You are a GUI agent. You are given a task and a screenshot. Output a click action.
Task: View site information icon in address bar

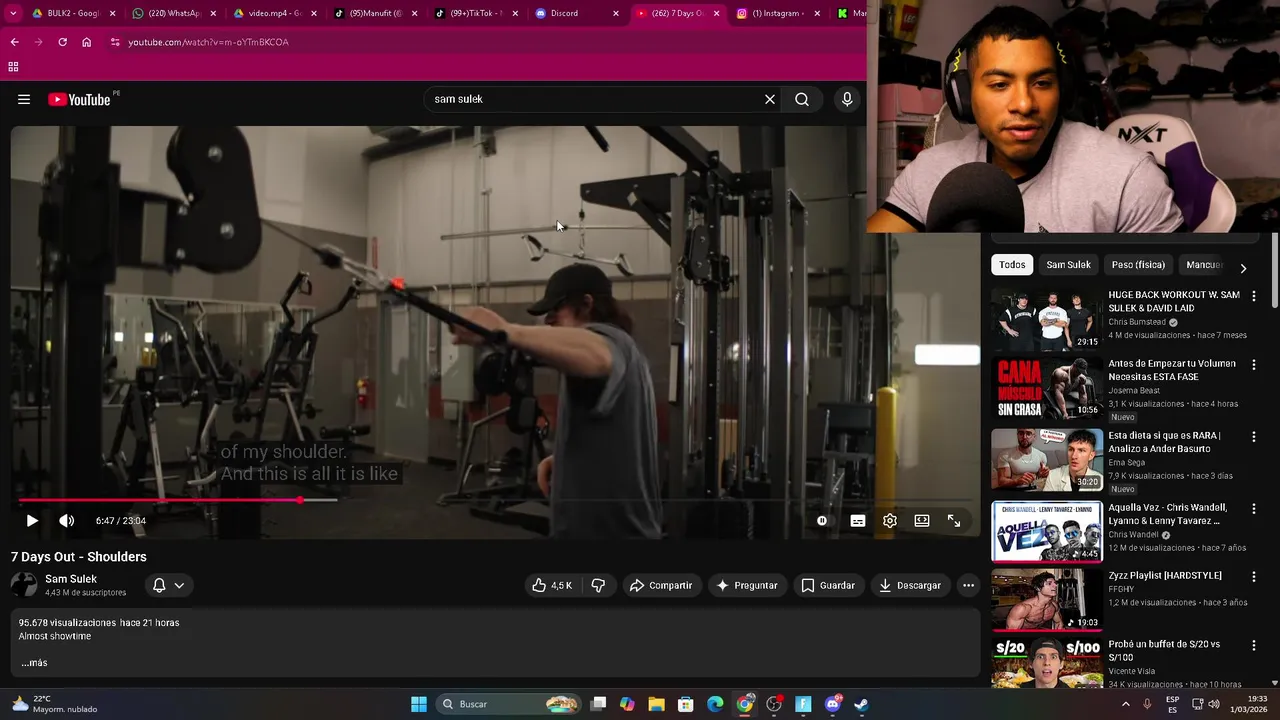(x=115, y=42)
